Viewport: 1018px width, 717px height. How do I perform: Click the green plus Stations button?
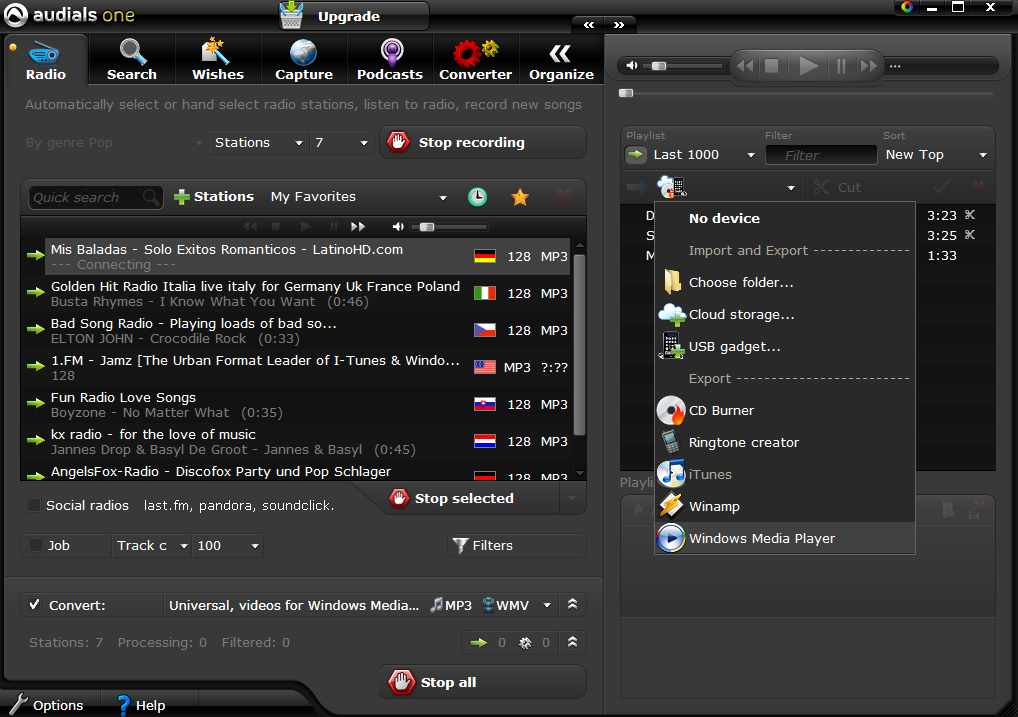coord(214,197)
